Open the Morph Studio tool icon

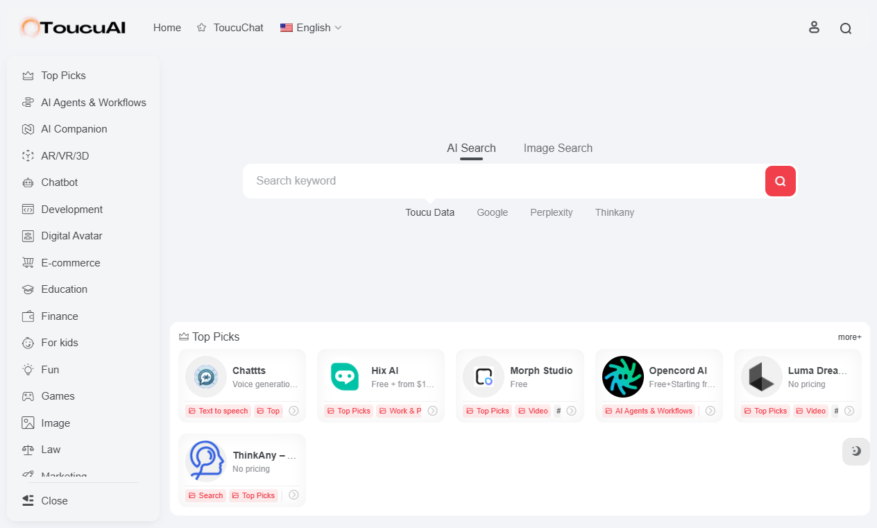tap(483, 377)
